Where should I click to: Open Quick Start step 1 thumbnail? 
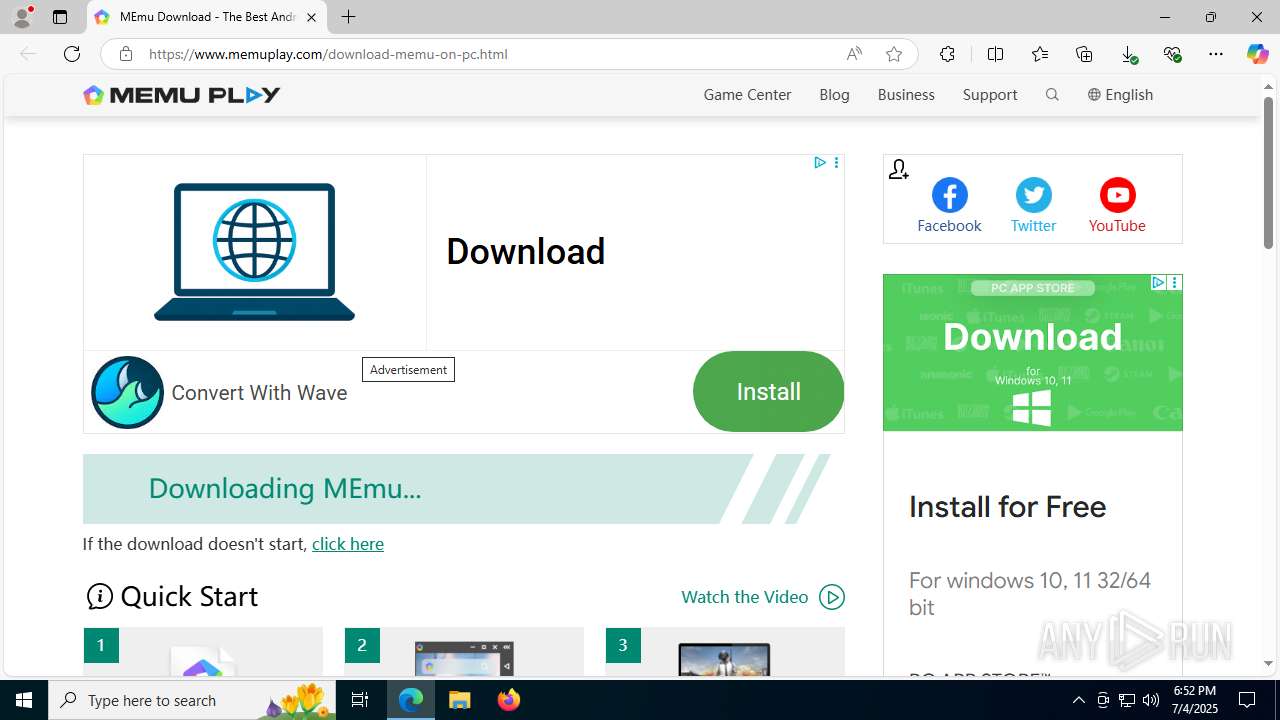point(203,651)
